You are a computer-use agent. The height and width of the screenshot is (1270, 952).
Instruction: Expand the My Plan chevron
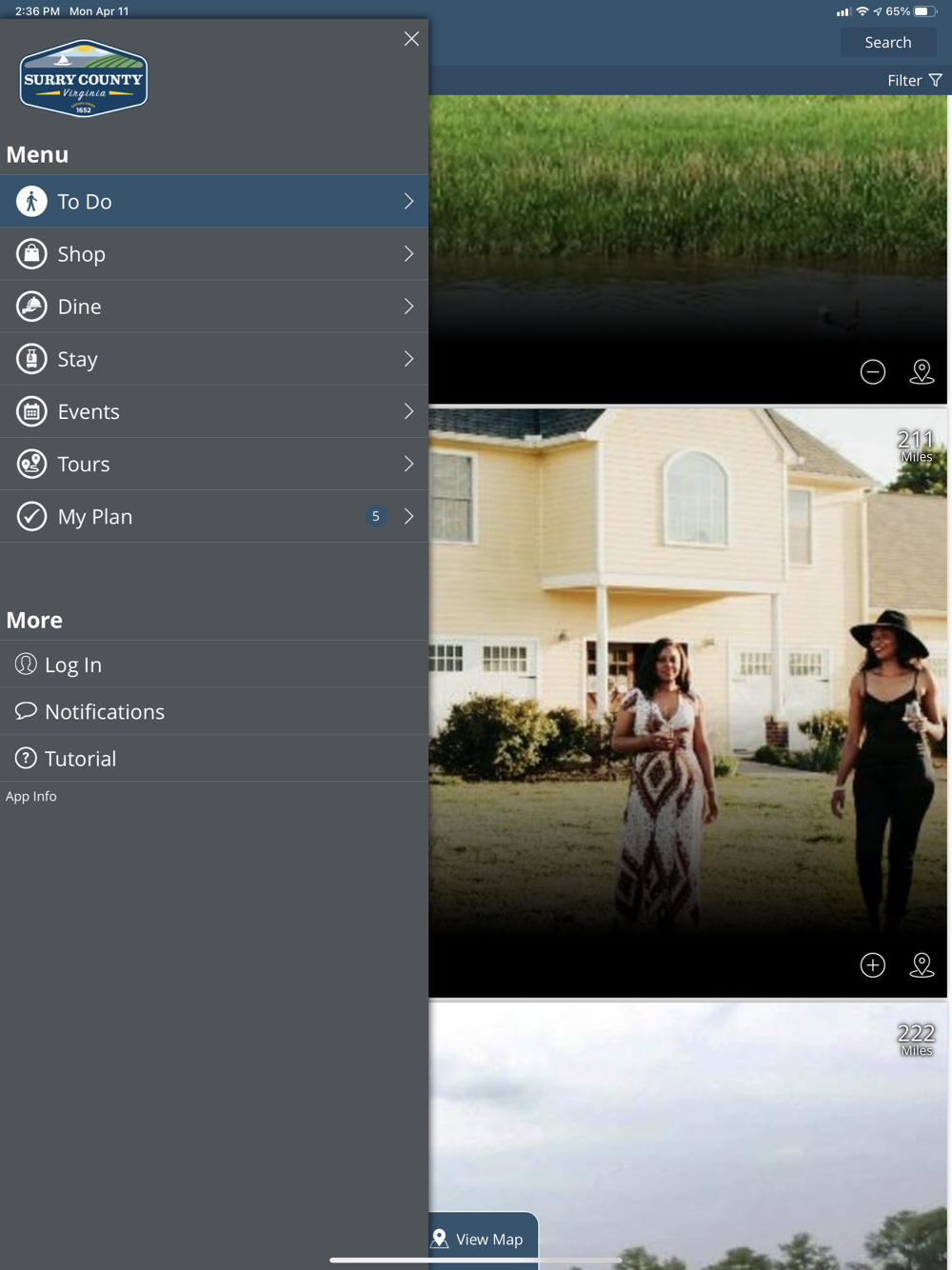coord(408,516)
